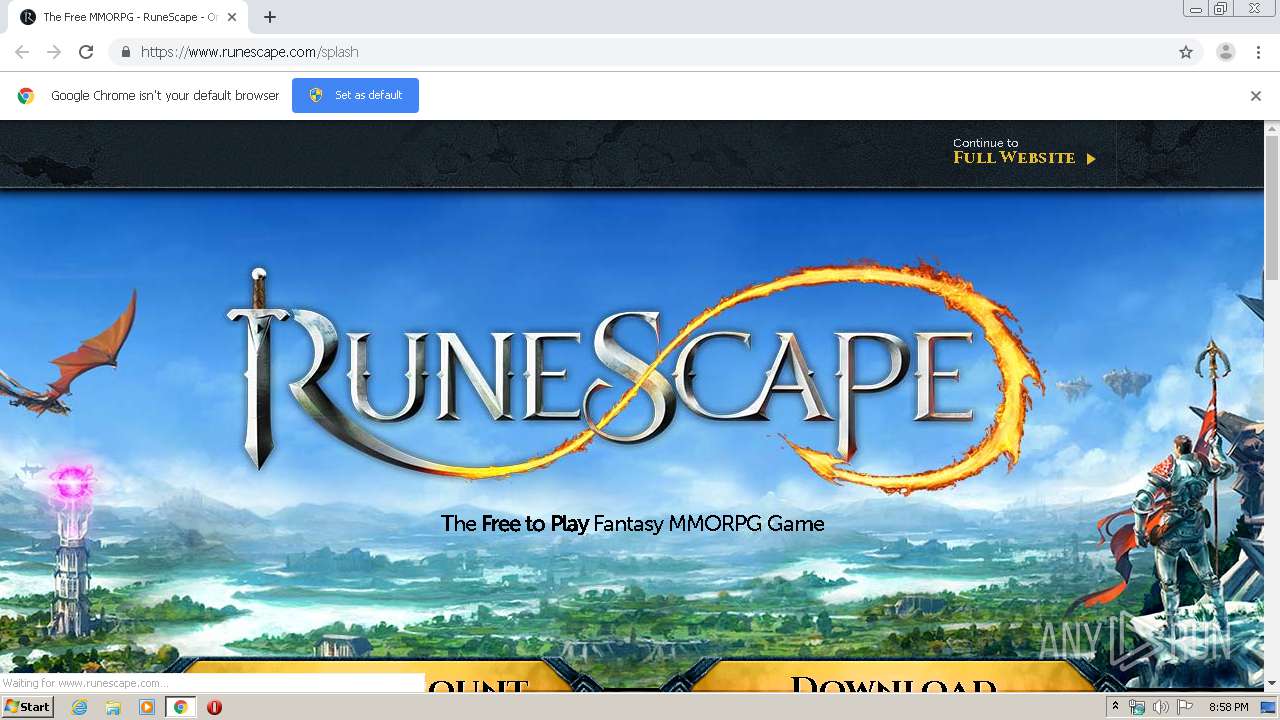The height and width of the screenshot is (720, 1280).
Task: Click the address bar URL field
Action: click(x=640, y=52)
